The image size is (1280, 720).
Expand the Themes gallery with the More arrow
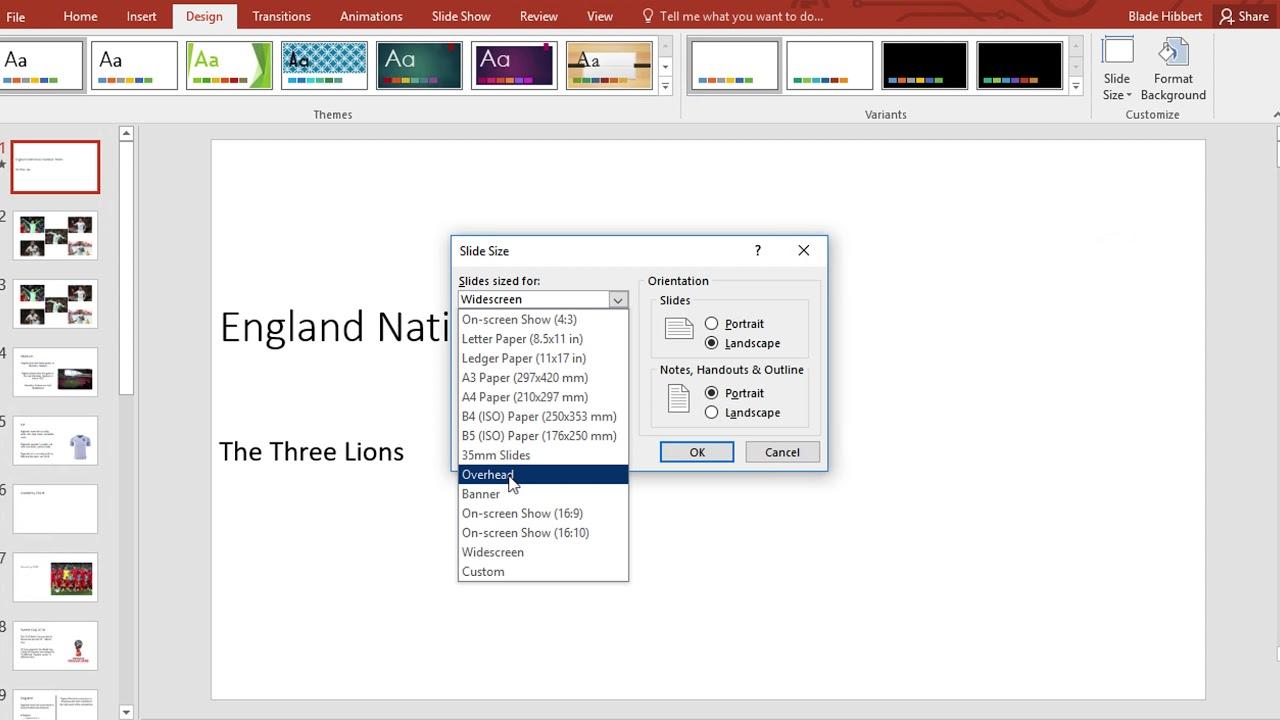(665, 87)
